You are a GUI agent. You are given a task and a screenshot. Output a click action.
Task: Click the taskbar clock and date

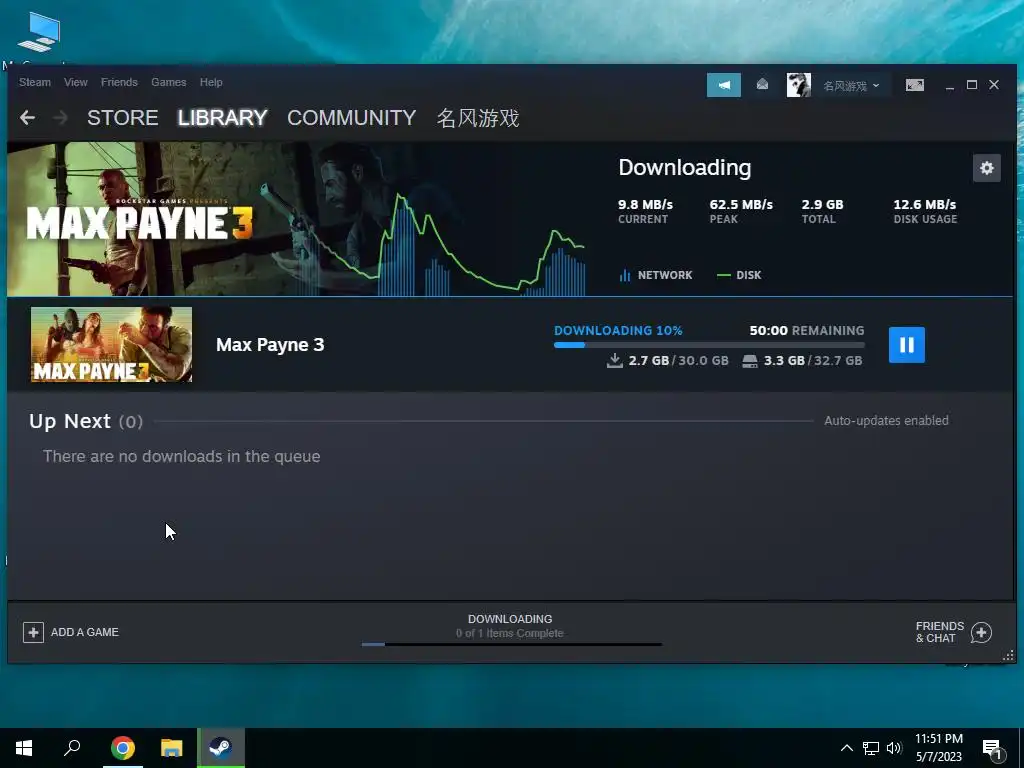(x=938, y=748)
